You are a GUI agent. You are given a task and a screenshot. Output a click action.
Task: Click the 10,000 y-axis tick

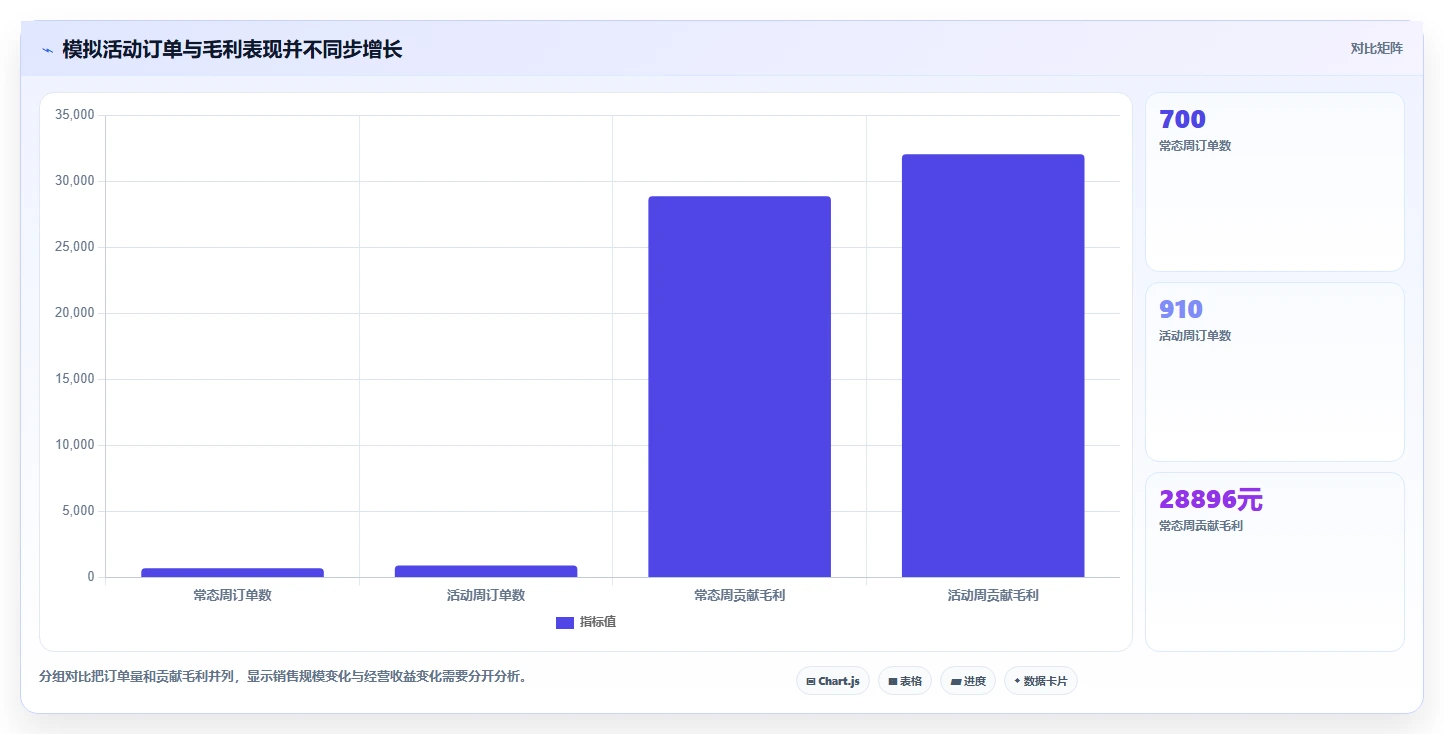click(75, 445)
